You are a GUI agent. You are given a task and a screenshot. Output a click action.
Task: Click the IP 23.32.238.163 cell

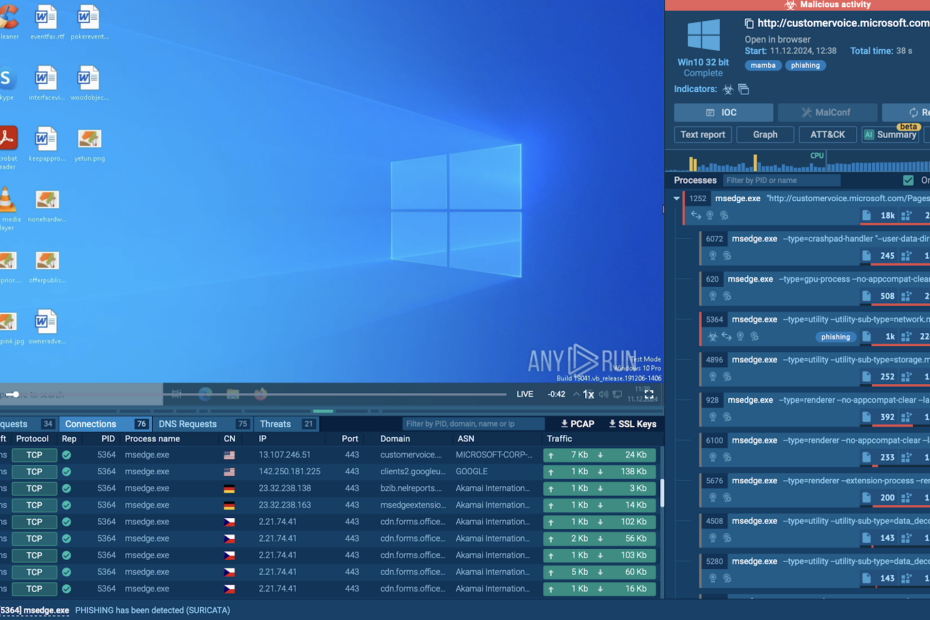[285, 505]
